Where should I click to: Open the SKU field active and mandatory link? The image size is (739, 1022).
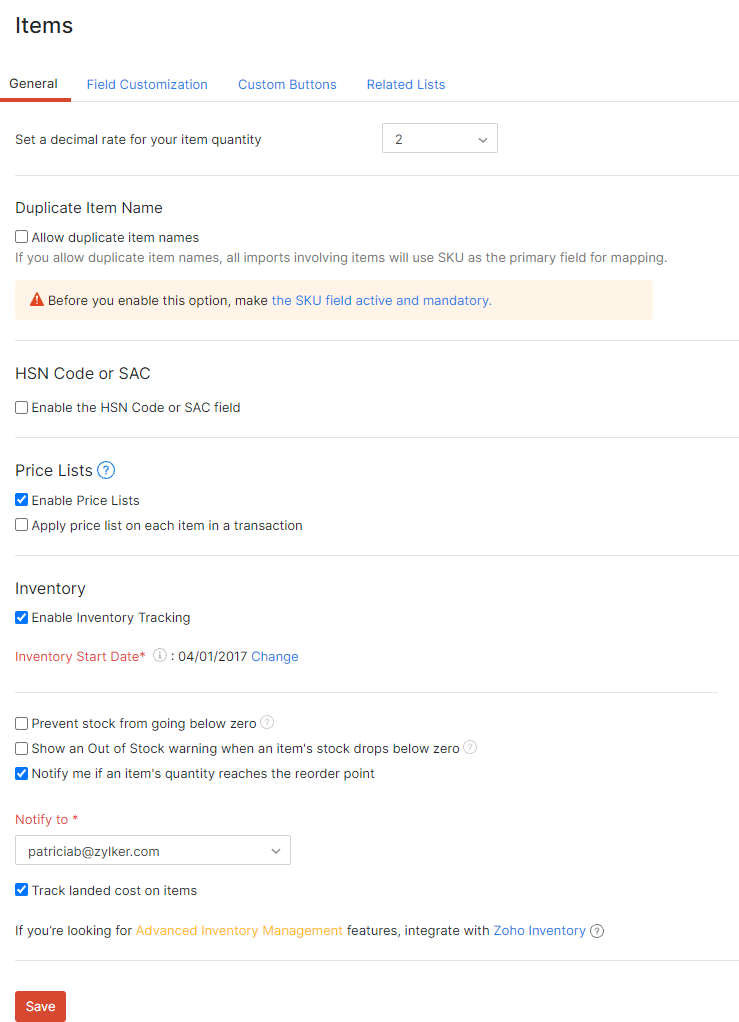(x=380, y=300)
